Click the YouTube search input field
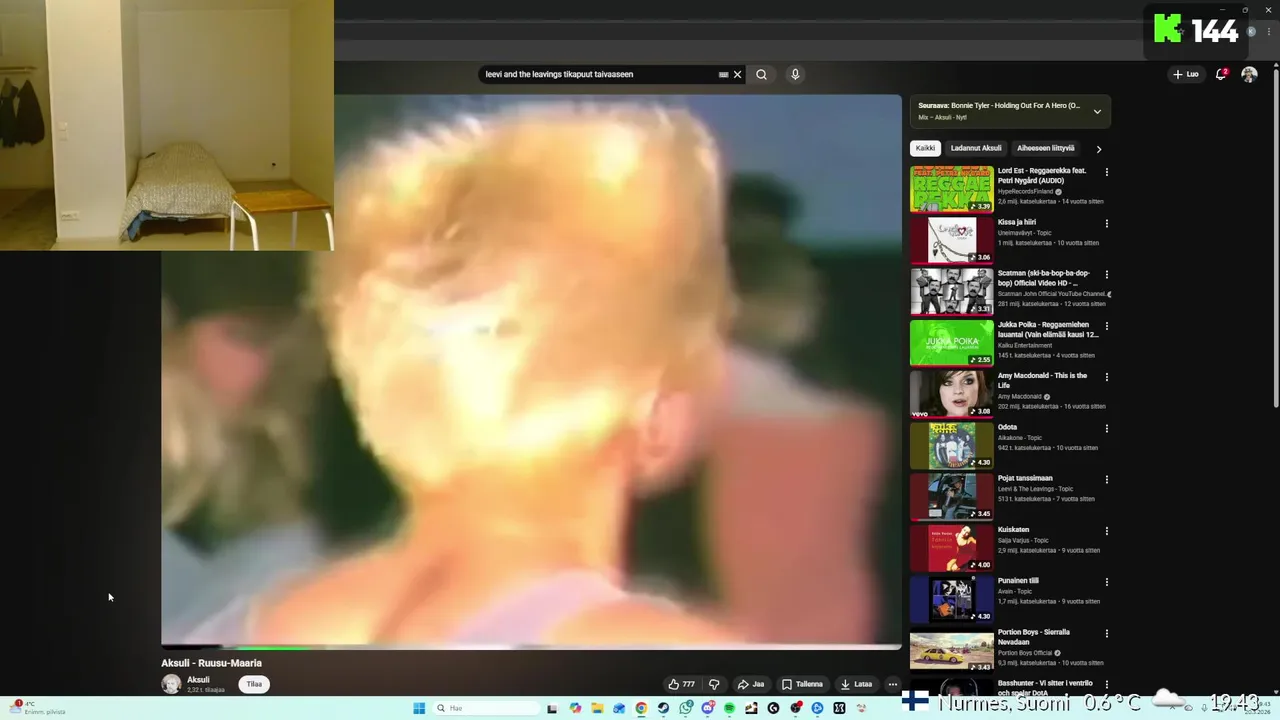This screenshot has height=720, width=1280. point(598,74)
